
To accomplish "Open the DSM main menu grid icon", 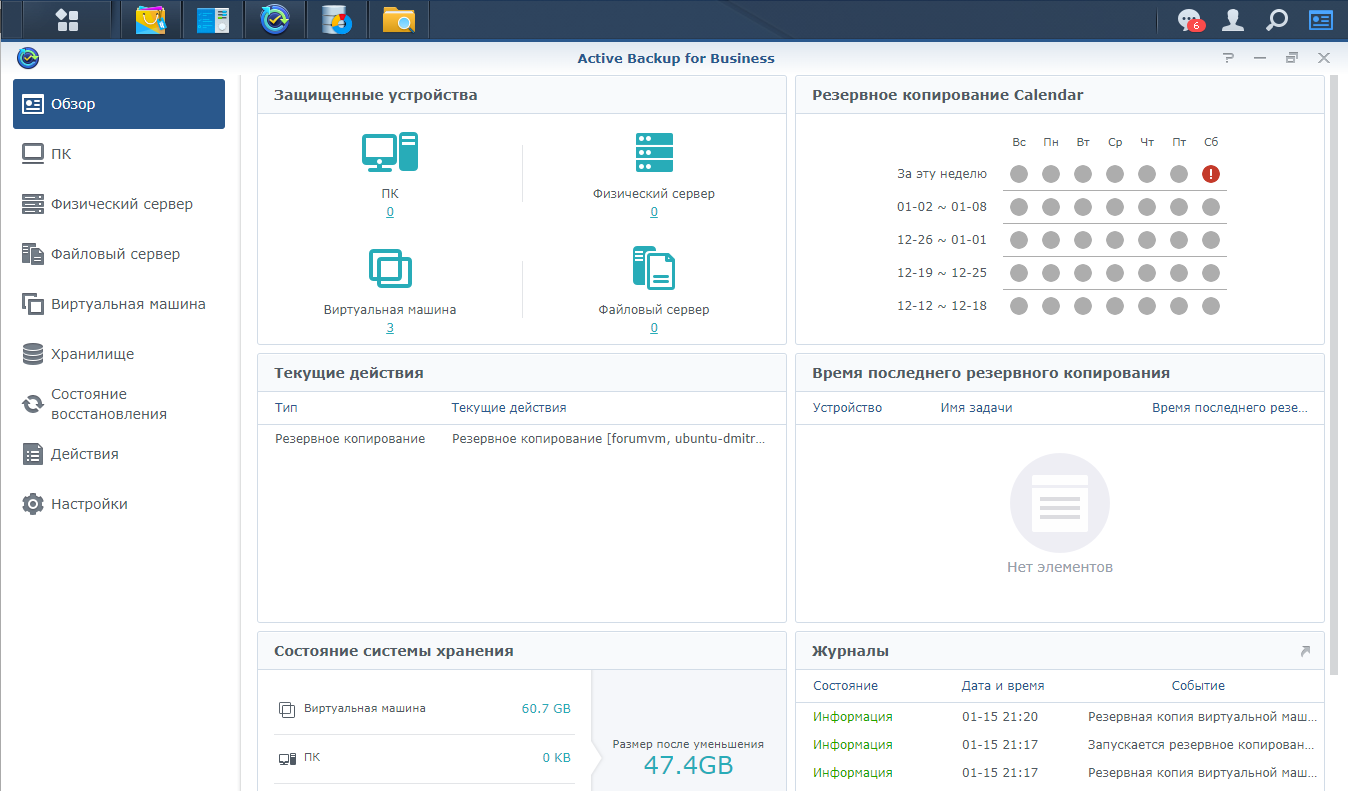I will coord(67,19).
